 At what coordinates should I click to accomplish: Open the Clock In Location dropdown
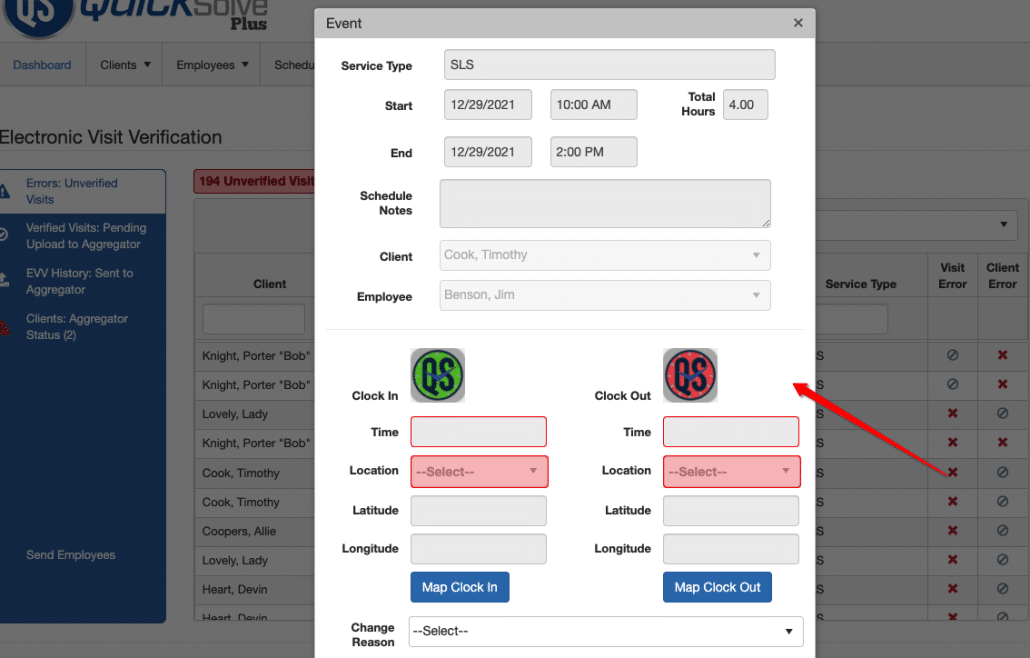click(x=479, y=471)
